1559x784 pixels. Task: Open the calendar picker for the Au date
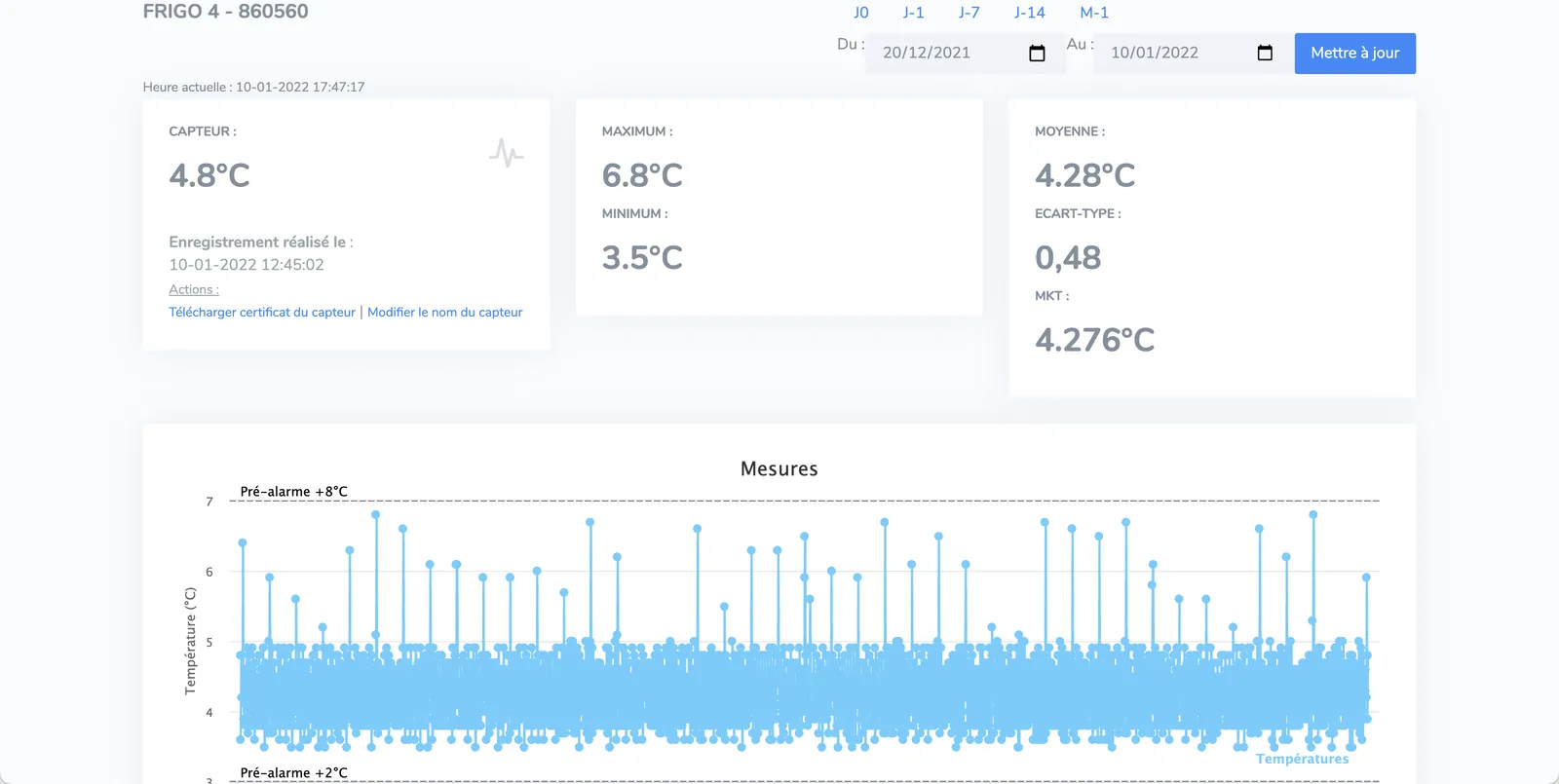1265,53
